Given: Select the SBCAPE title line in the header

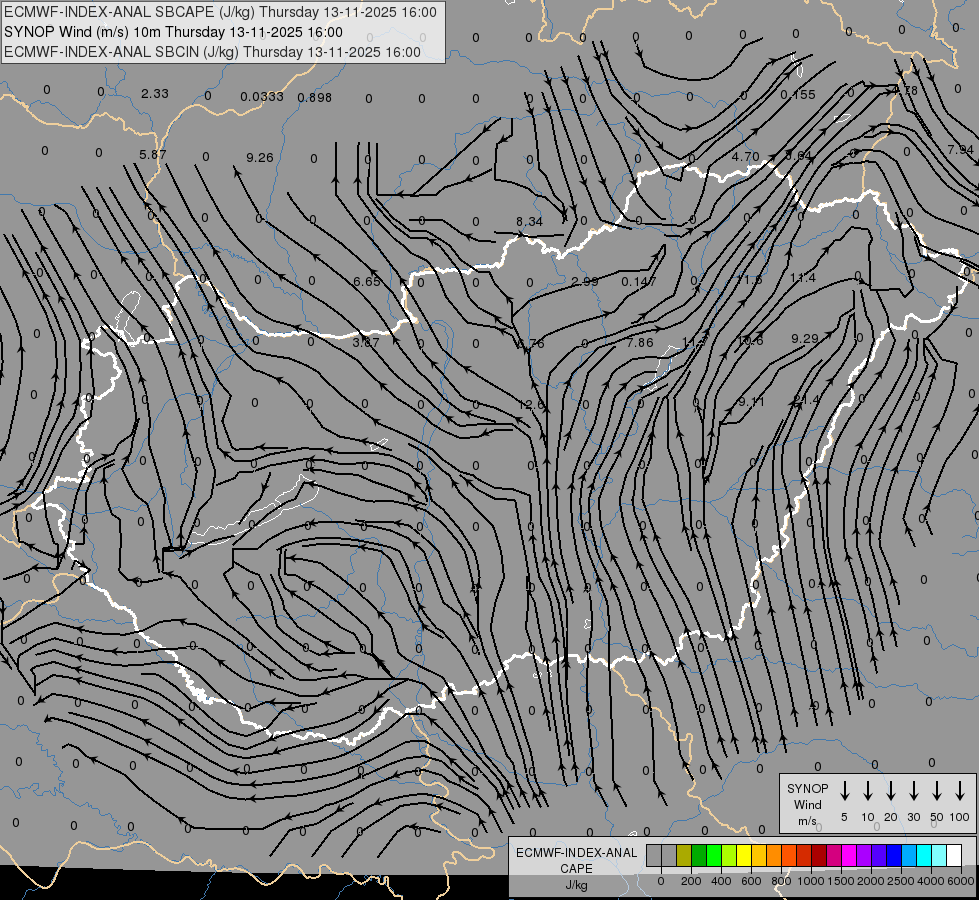Looking at the screenshot, I should (x=220, y=12).
